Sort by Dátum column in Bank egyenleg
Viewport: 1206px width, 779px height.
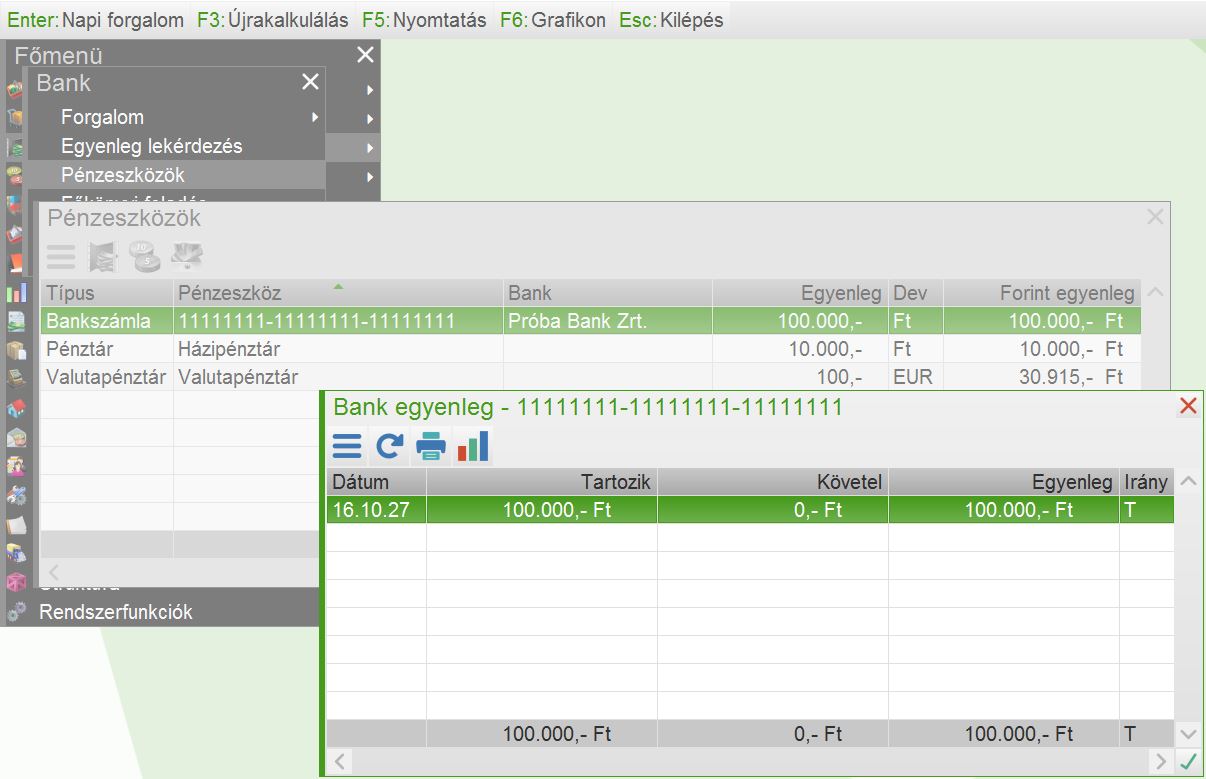[x=376, y=482]
